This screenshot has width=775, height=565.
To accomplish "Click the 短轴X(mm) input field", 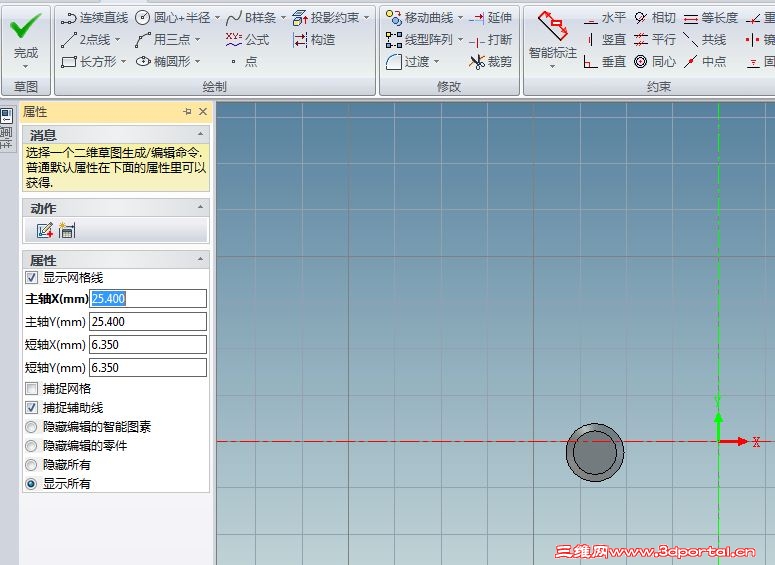I will (x=148, y=345).
